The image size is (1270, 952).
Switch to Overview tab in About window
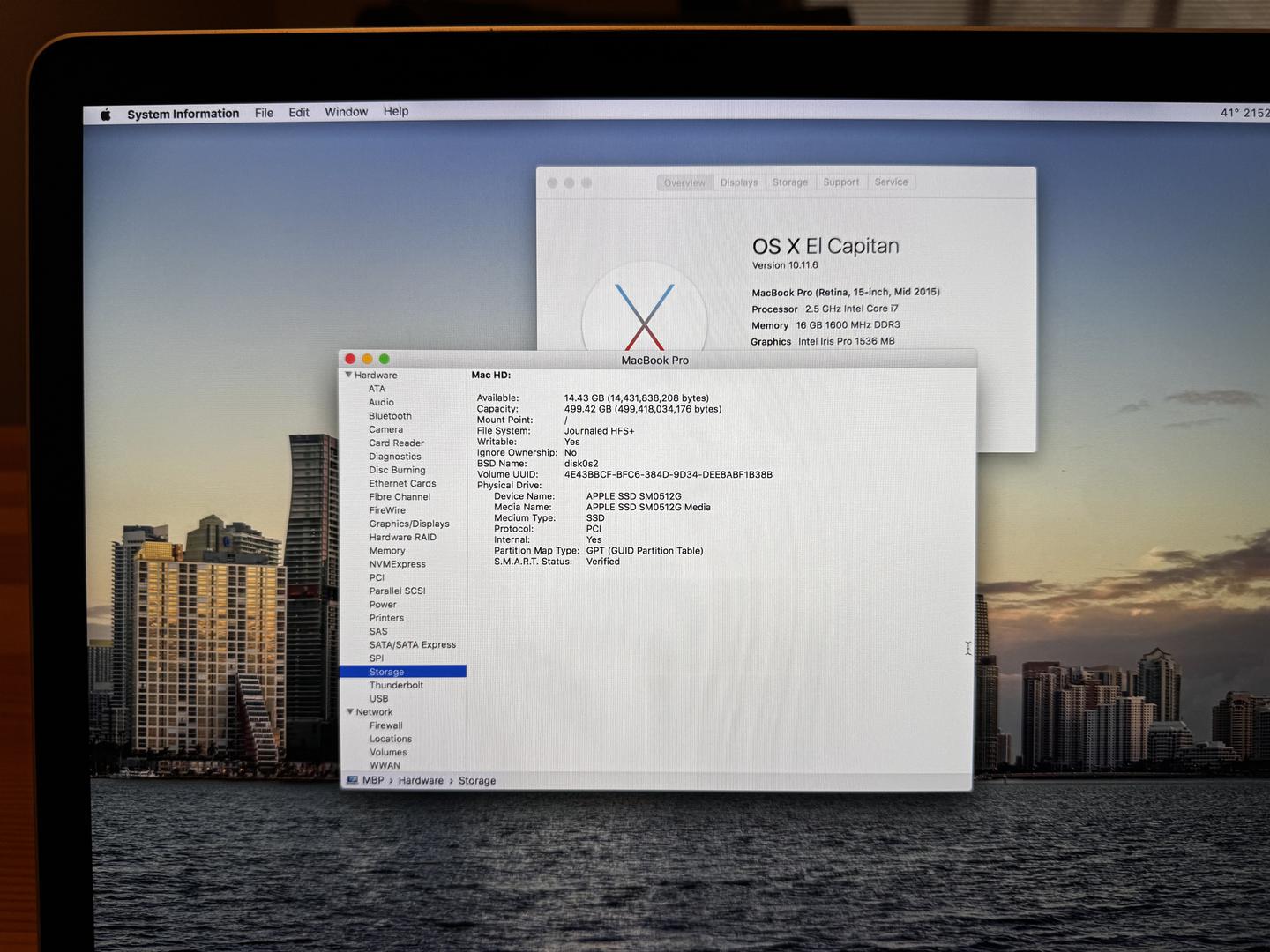tap(684, 182)
